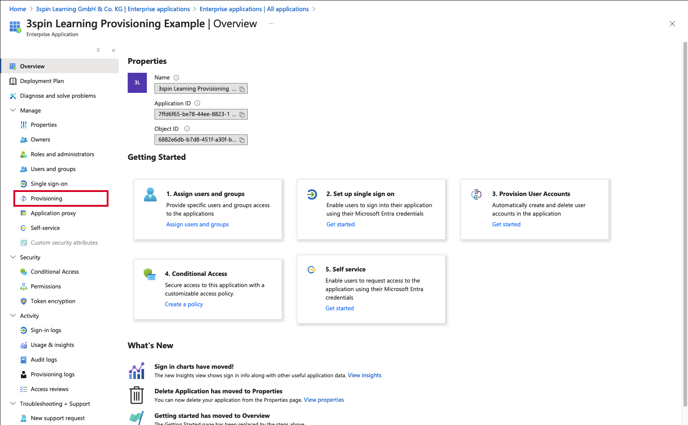Click the copy icon beside Name field
This screenshot has height=425, width=688.
pyautogui.click(x=242, y=89)
